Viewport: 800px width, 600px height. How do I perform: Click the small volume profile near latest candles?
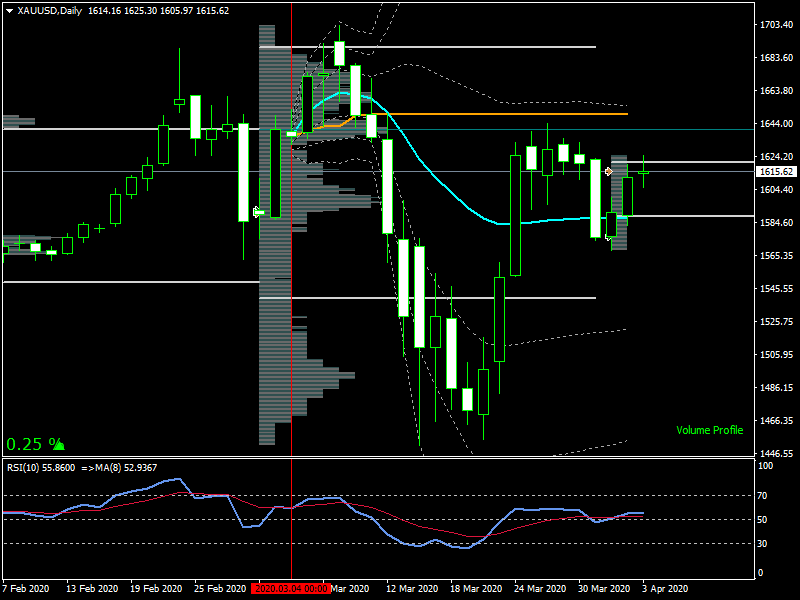[x=619, y=200]
